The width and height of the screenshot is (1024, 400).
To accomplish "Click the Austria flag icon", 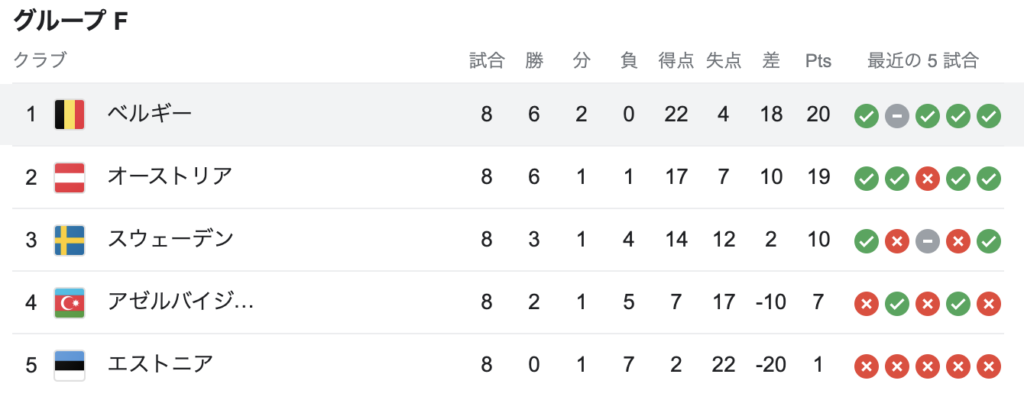I will point(69,177).
